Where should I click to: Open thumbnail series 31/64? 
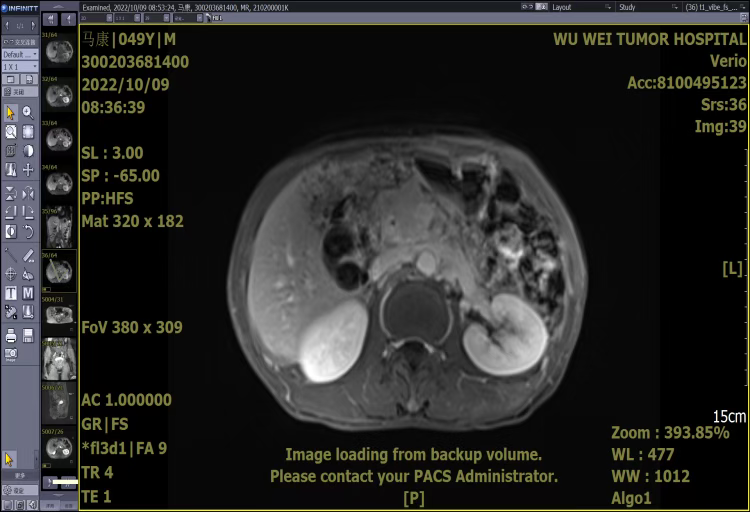click(59, 50)
